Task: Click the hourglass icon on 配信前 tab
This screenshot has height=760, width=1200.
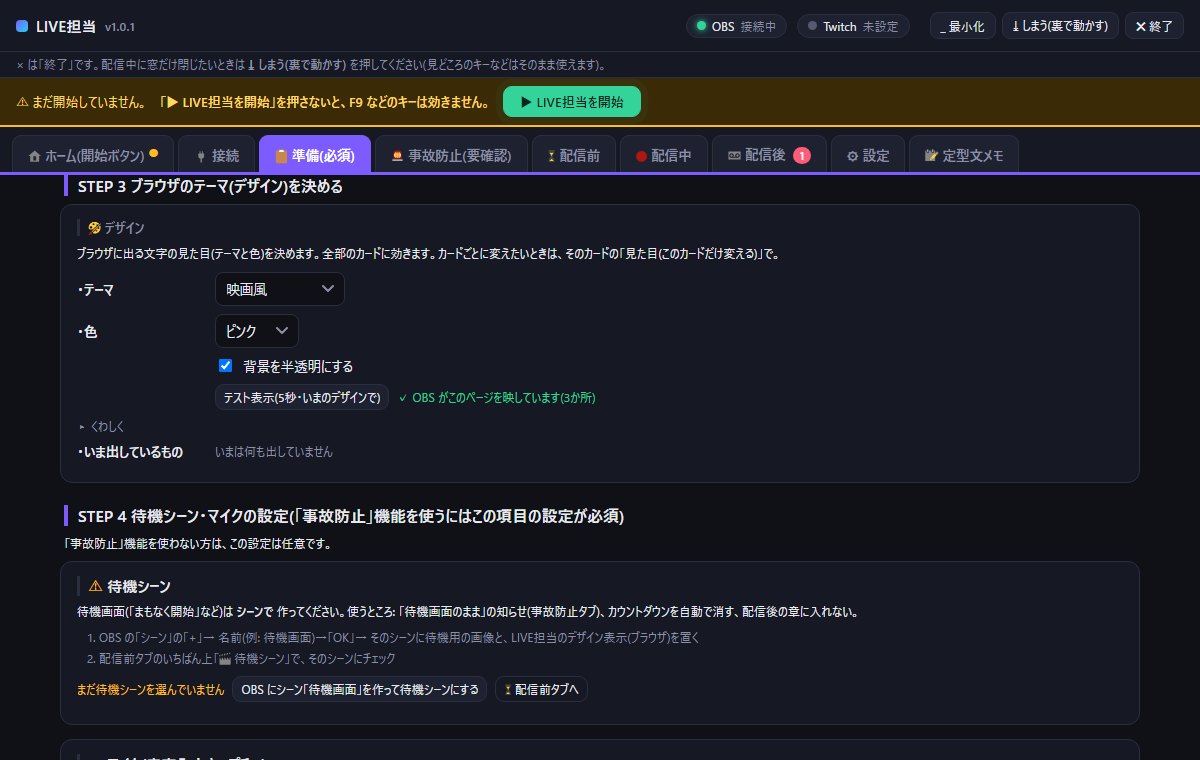Action: pyautogui.click(x=551, y=156)
